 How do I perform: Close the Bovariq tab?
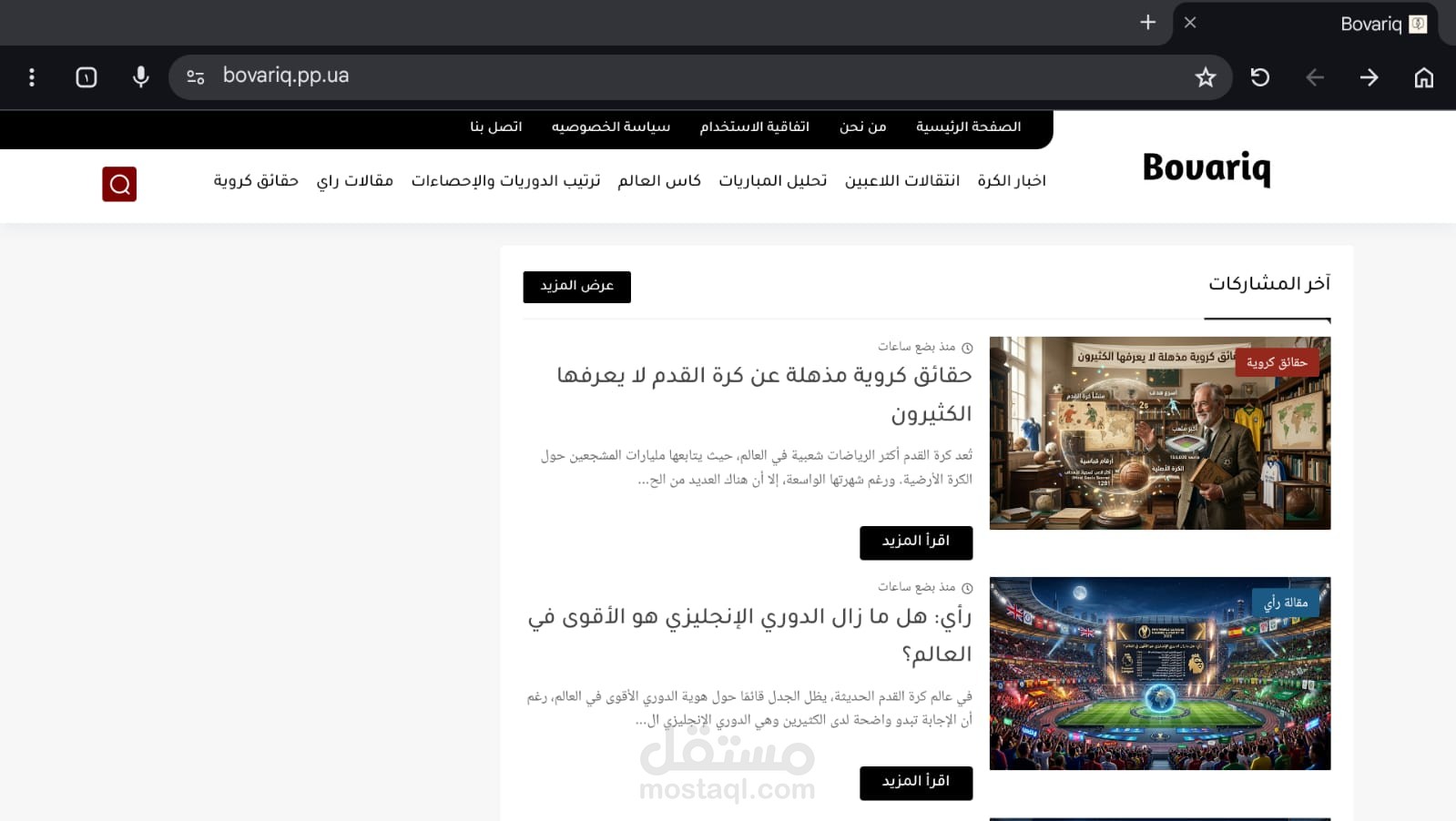1190,23
